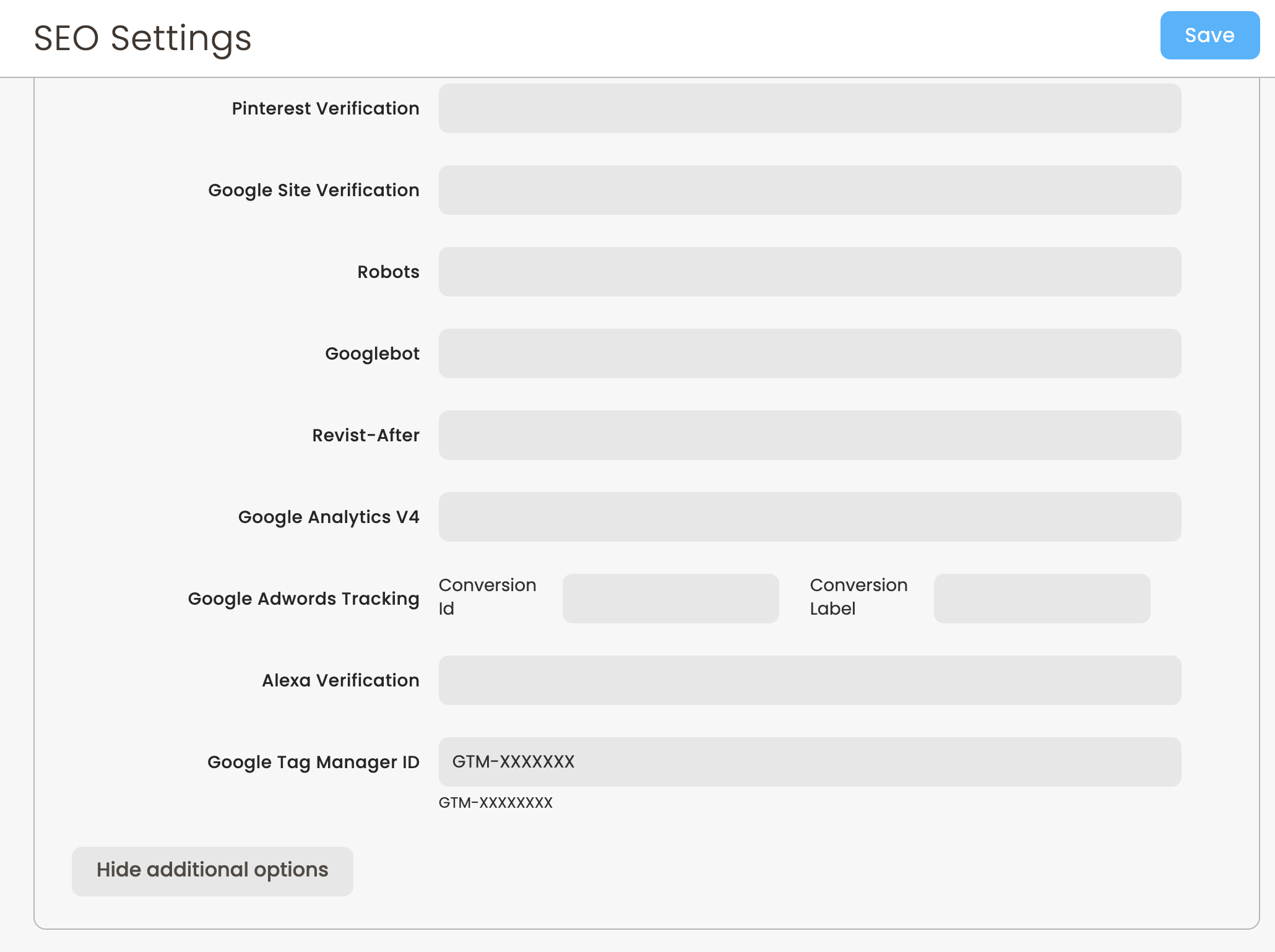The image size is (1275, 952).
Task: Focus the Revist-After input field
Action: coord(809,435)
